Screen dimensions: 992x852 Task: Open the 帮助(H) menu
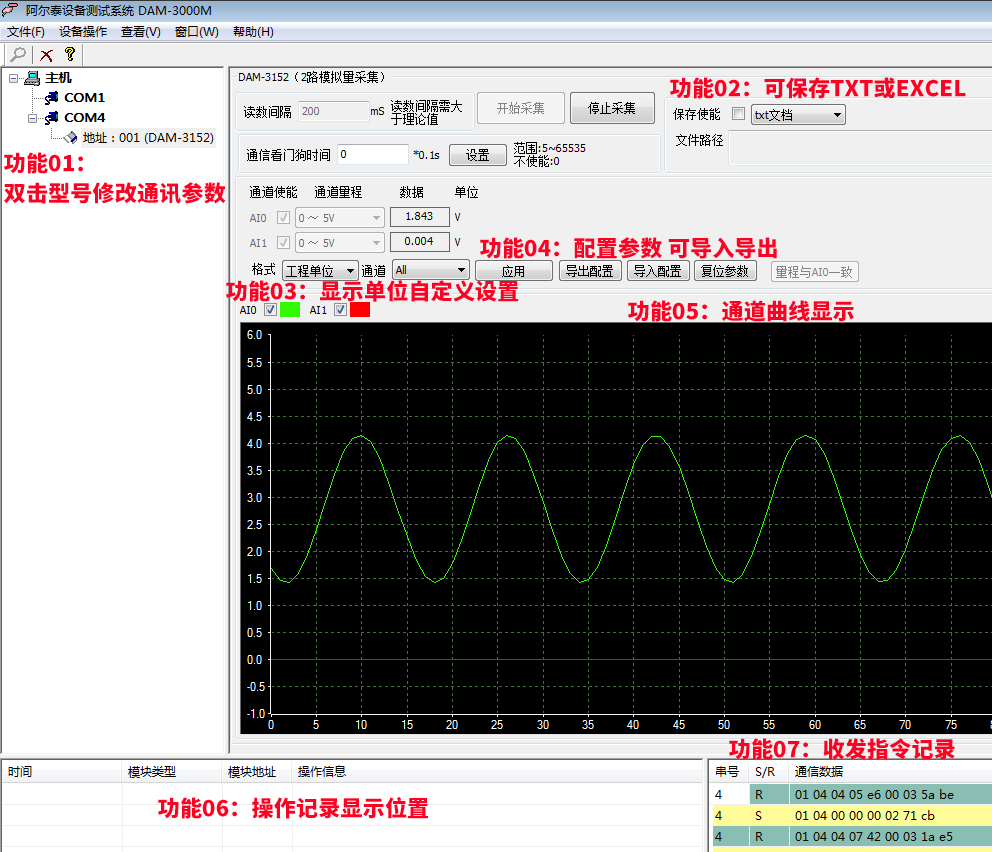253,32
